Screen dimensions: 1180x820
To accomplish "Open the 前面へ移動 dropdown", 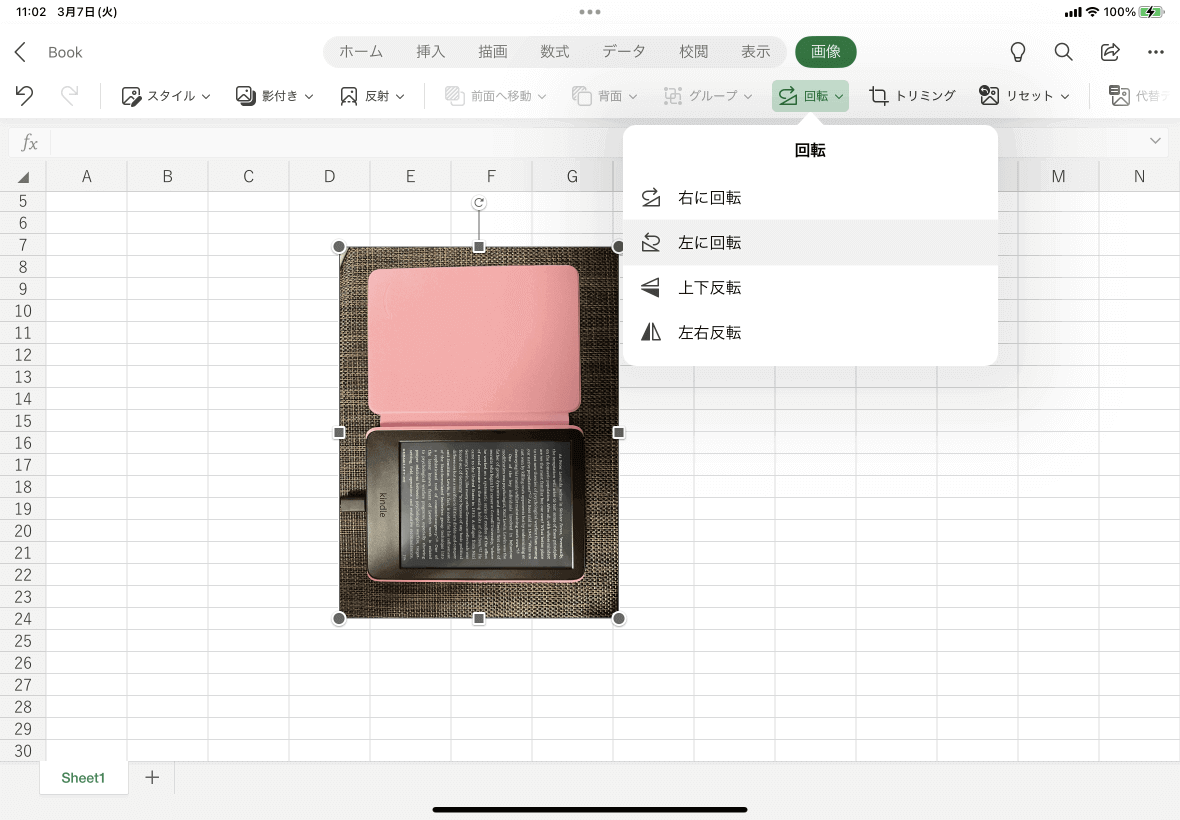I will click(495, 96).
